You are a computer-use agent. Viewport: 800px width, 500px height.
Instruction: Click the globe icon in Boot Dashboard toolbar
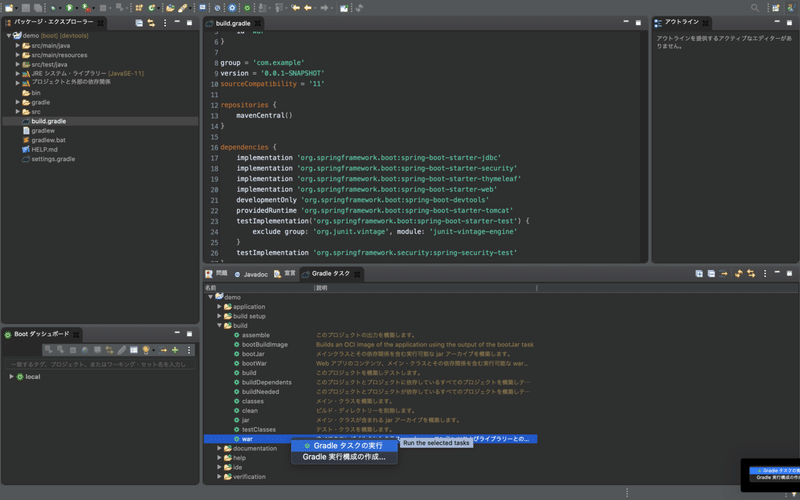[85, 350]
